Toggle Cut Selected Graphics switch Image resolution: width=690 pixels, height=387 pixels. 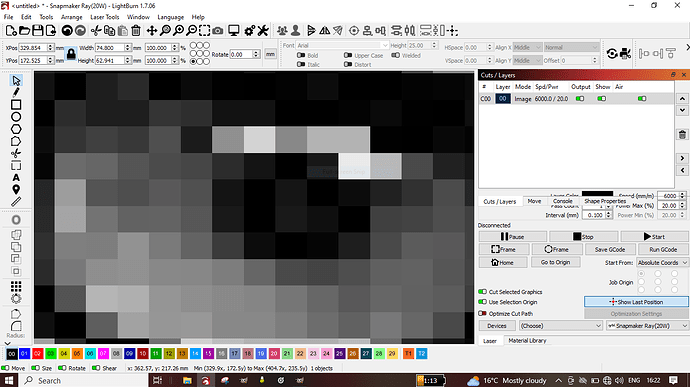(x=482, y=291)
